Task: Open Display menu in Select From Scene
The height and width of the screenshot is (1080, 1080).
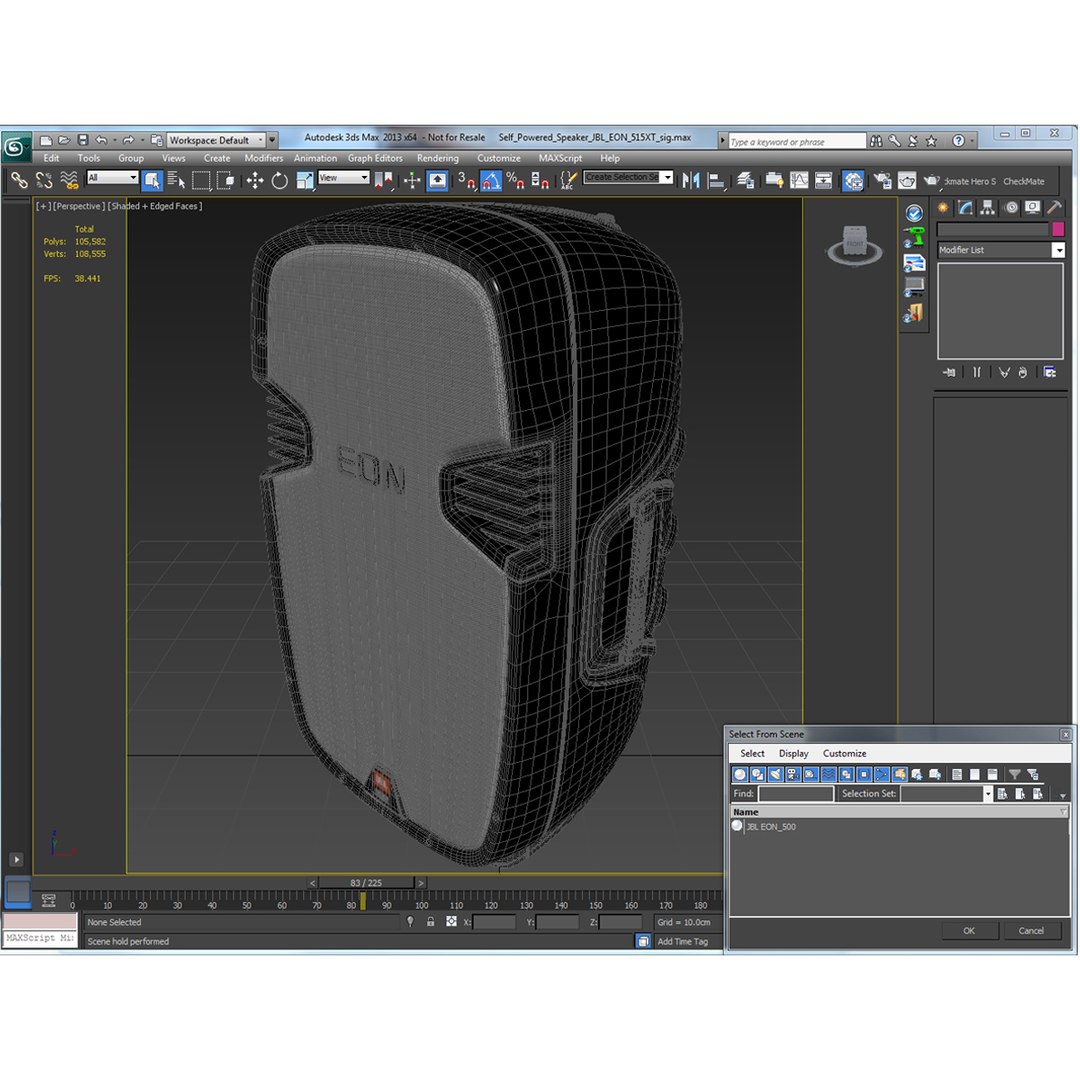Action: tap(793, 754)
